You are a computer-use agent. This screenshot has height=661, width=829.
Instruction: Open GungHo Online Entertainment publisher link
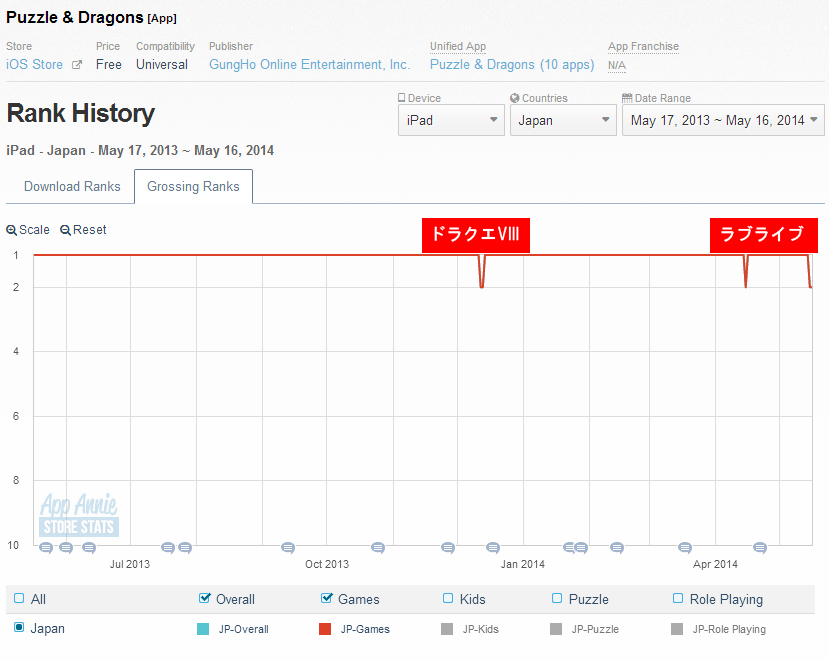[309, 65]
